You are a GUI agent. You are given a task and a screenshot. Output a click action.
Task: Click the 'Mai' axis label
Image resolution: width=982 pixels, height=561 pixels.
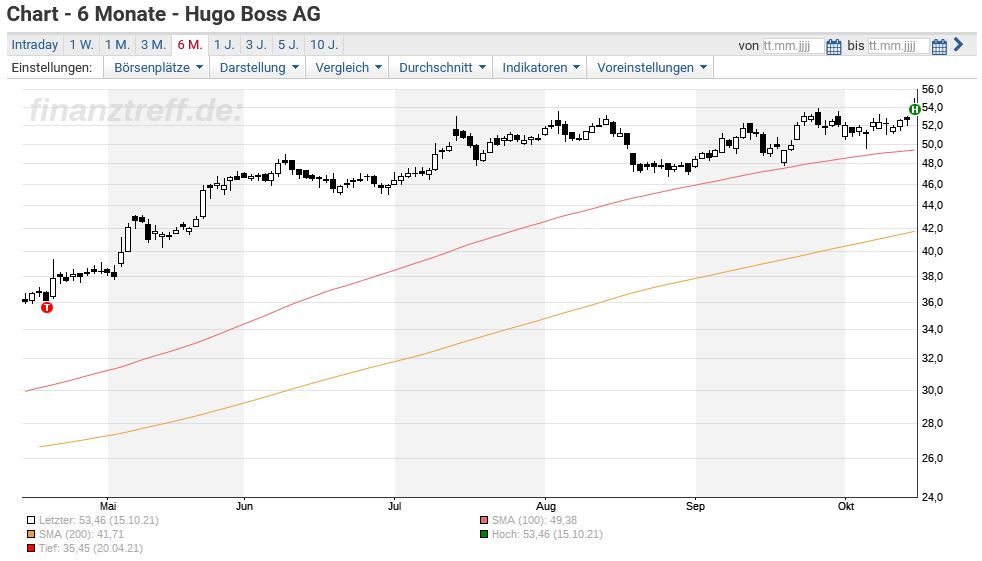pyautogui.click(x=108, y=506)
